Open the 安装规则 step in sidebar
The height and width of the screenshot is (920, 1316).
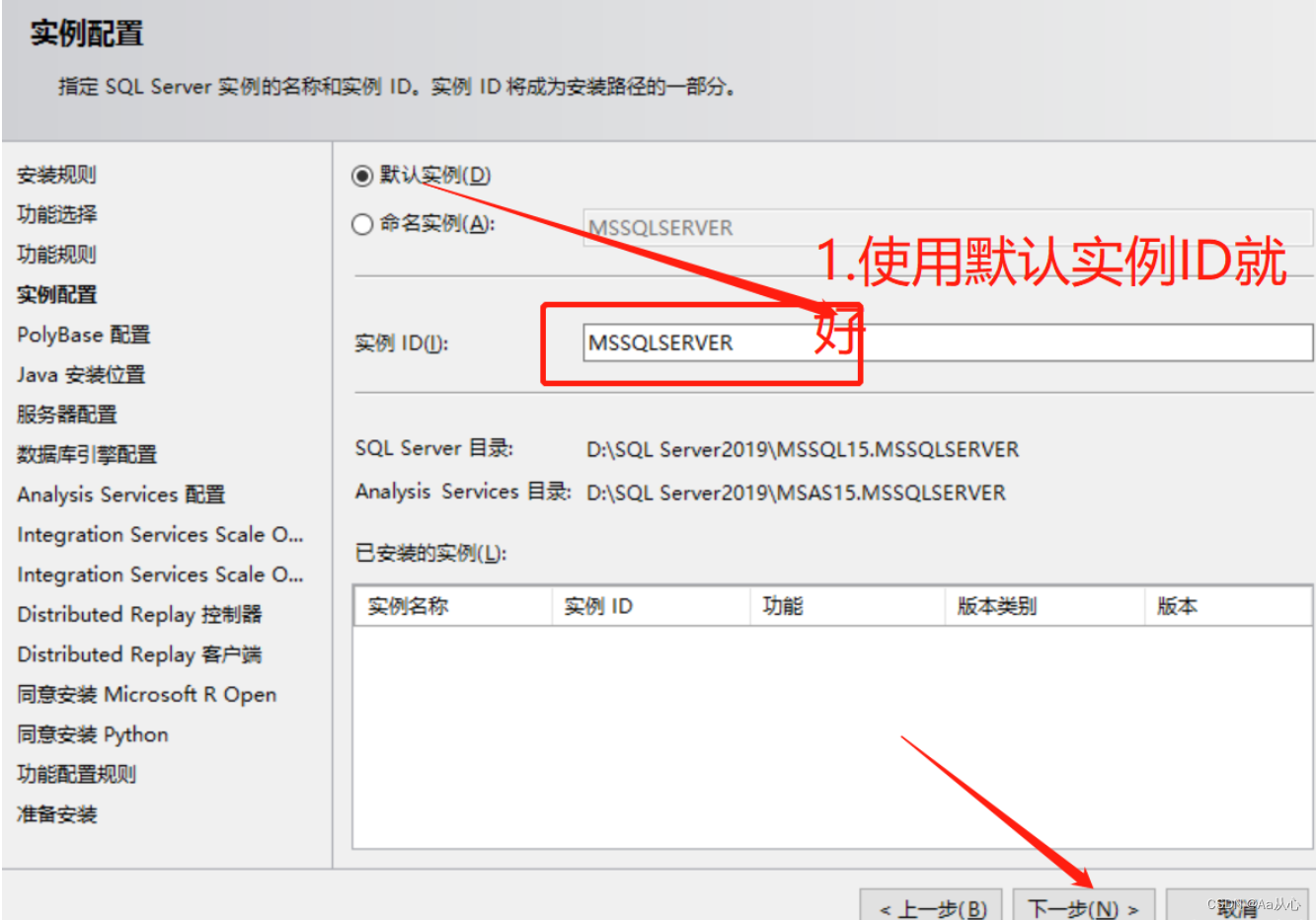click(x=57, y=175)
